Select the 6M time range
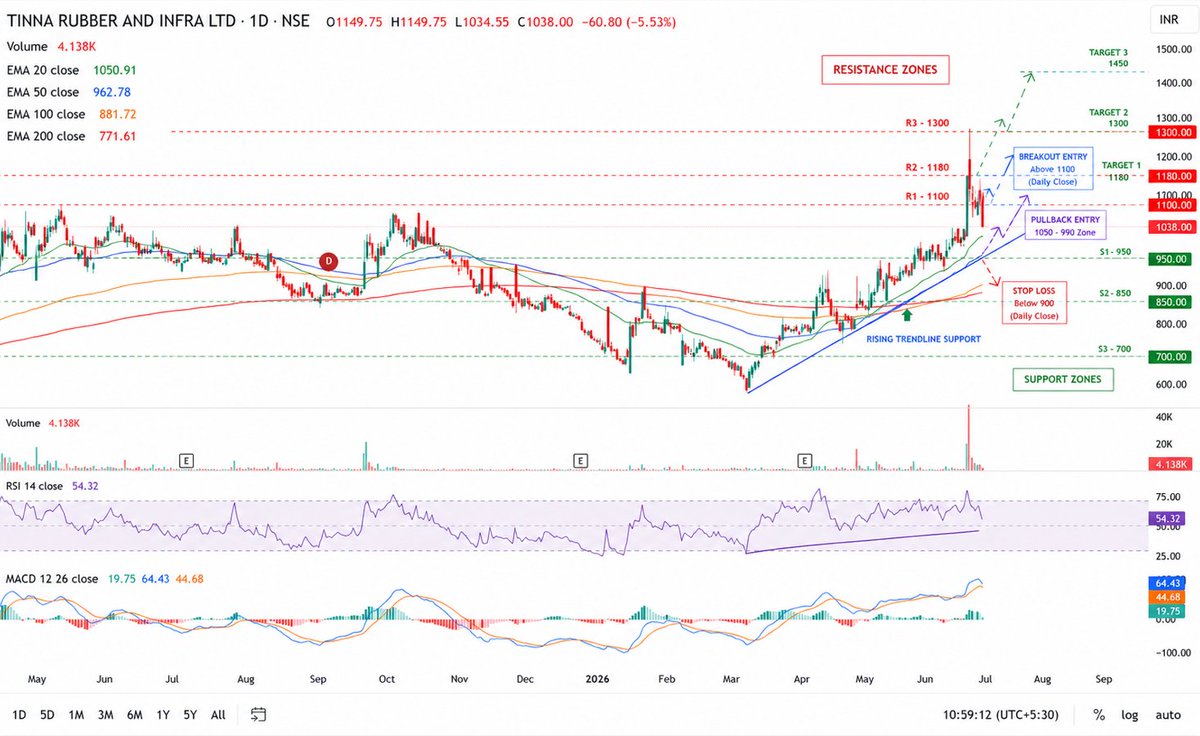 click(134, 715)
